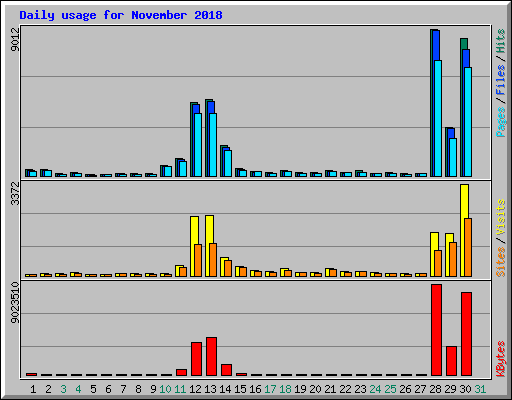Viewport: 512px width, 400px height.
Task: Select day label 2 on x-axis
Action: (48, 389)
